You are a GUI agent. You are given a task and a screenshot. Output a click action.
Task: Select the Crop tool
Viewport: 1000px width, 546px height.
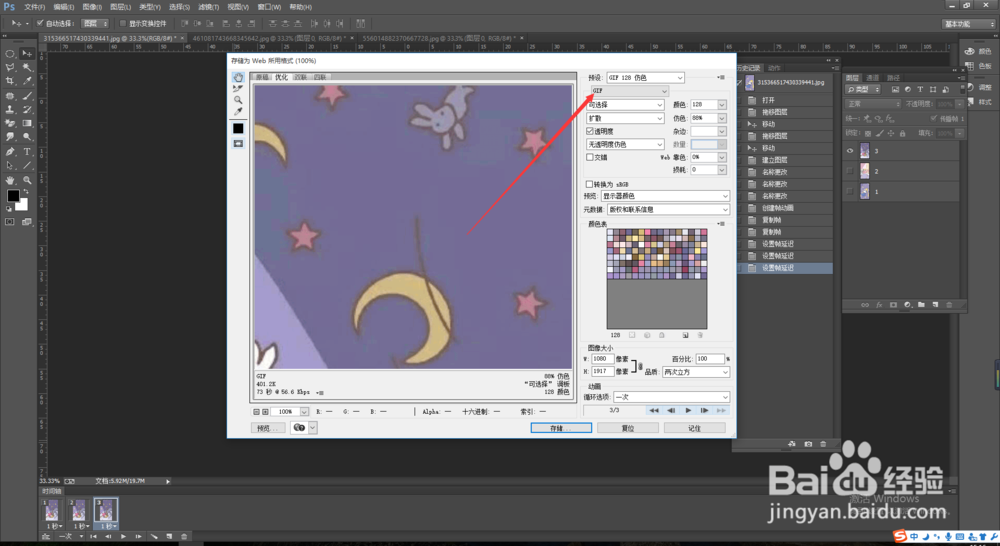tap(10, 81)
